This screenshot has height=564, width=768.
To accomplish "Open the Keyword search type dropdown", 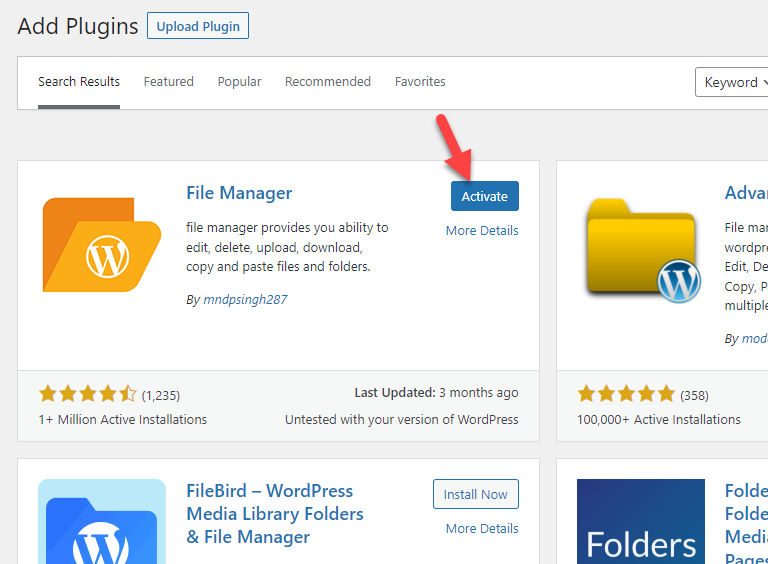I will click(x=732, y=82).
